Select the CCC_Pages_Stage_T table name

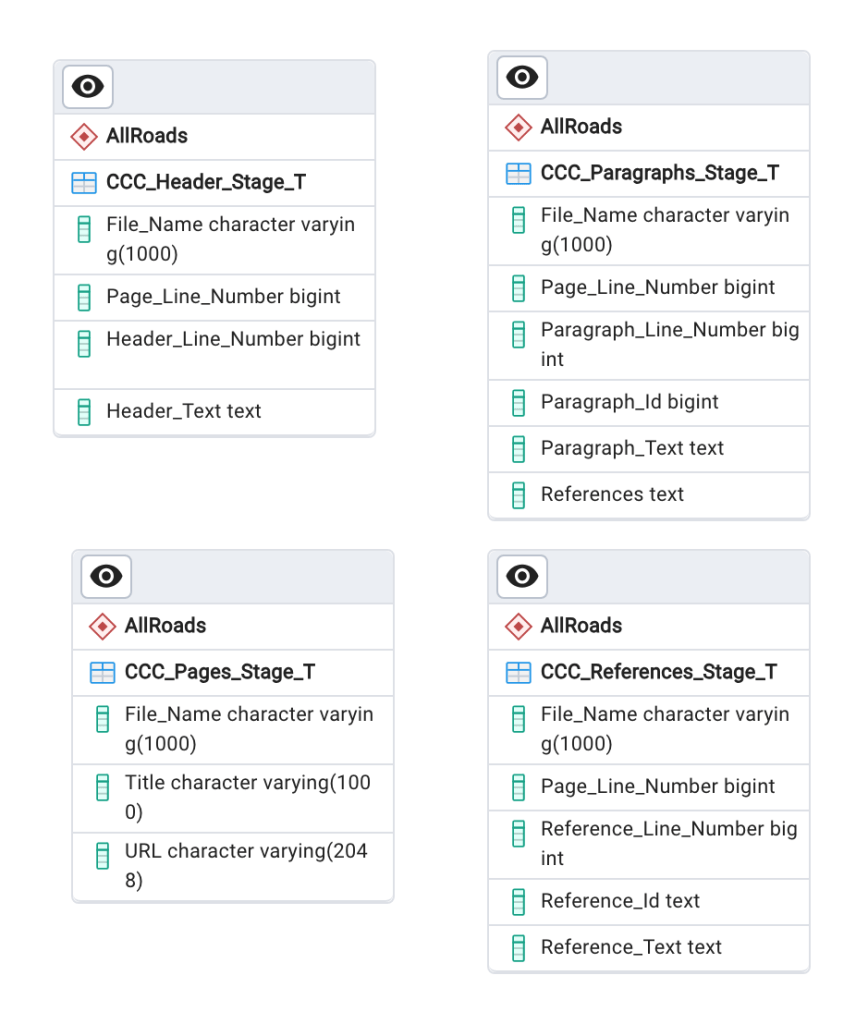[x=220, y=673]
